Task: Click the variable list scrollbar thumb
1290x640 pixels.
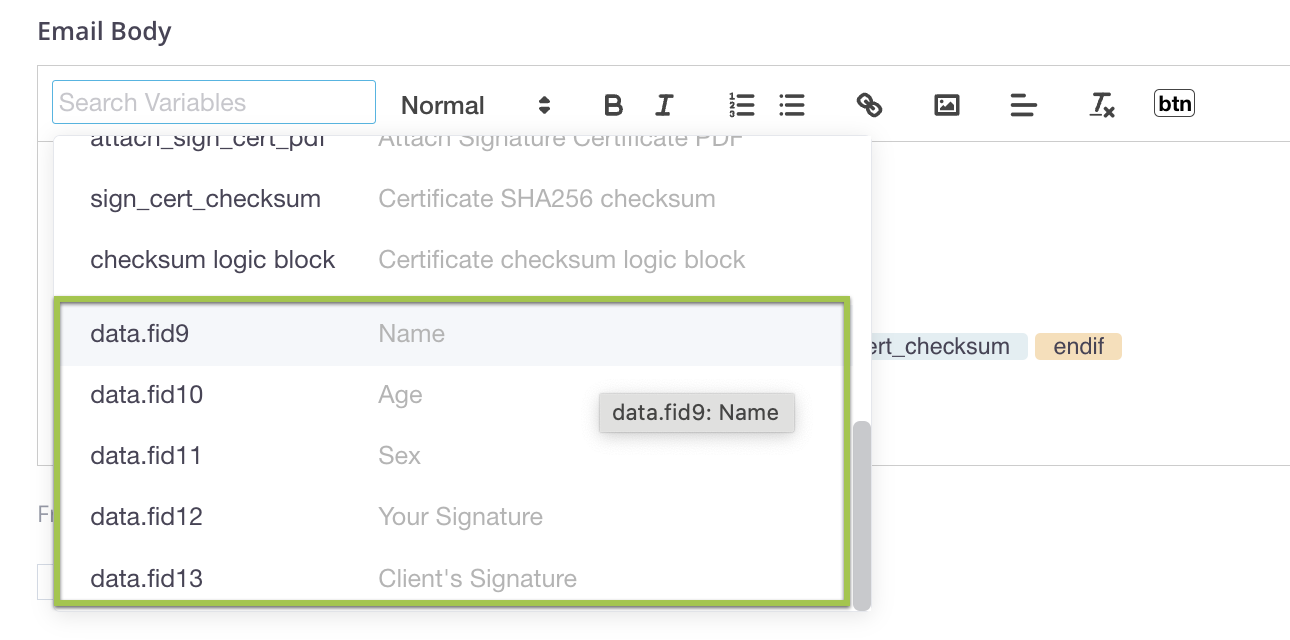Action: [861, 514]
